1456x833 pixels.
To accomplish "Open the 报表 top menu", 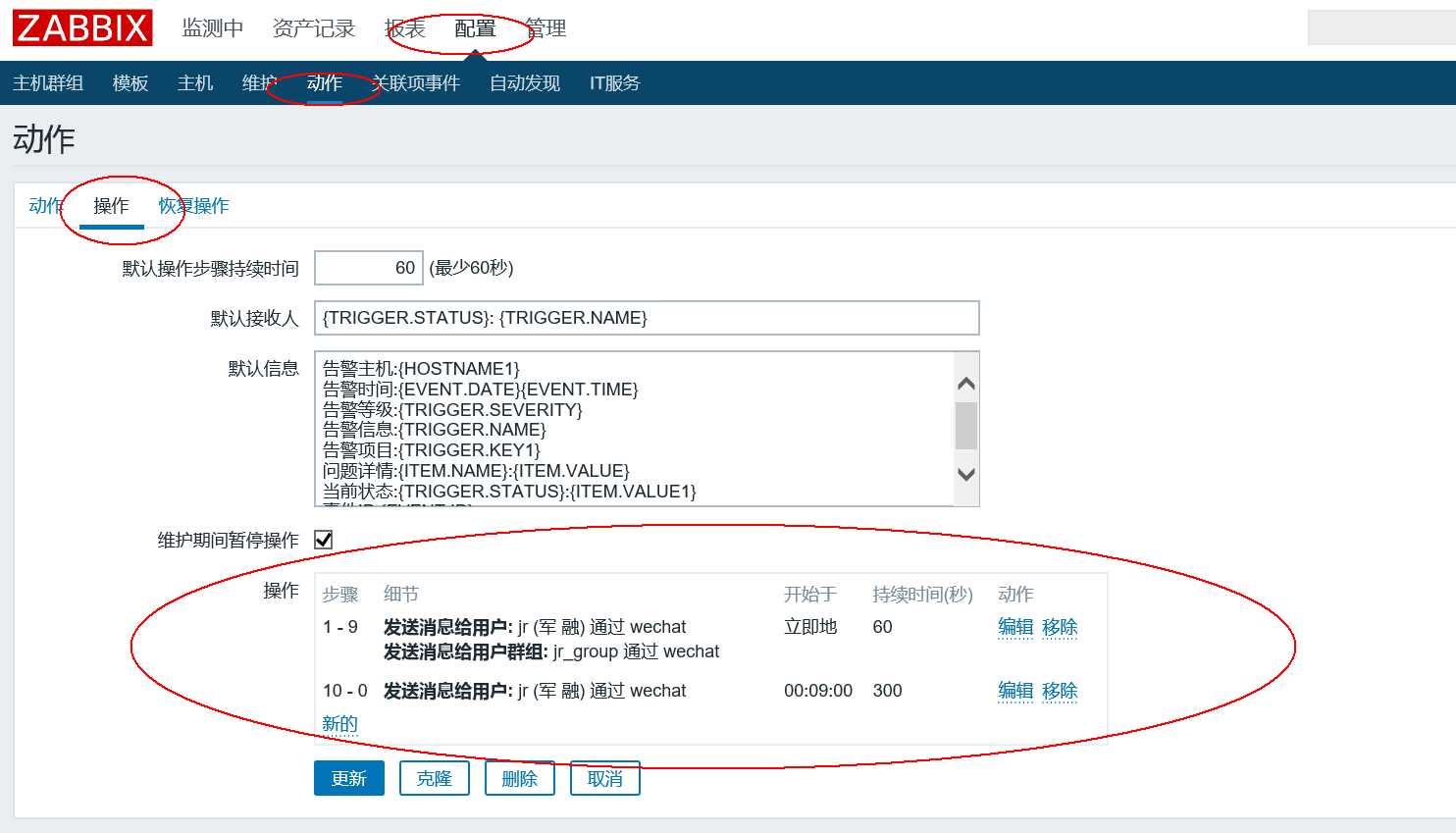I will [405, 28].
